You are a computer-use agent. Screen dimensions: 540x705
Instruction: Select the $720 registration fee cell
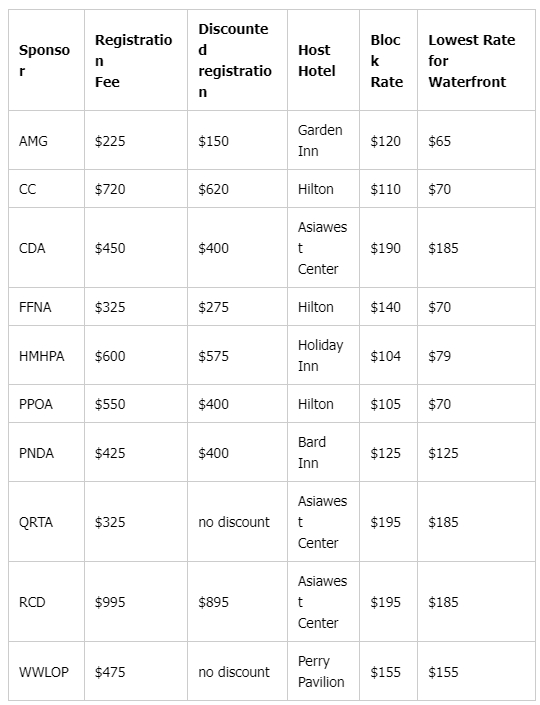pos(136,189)
